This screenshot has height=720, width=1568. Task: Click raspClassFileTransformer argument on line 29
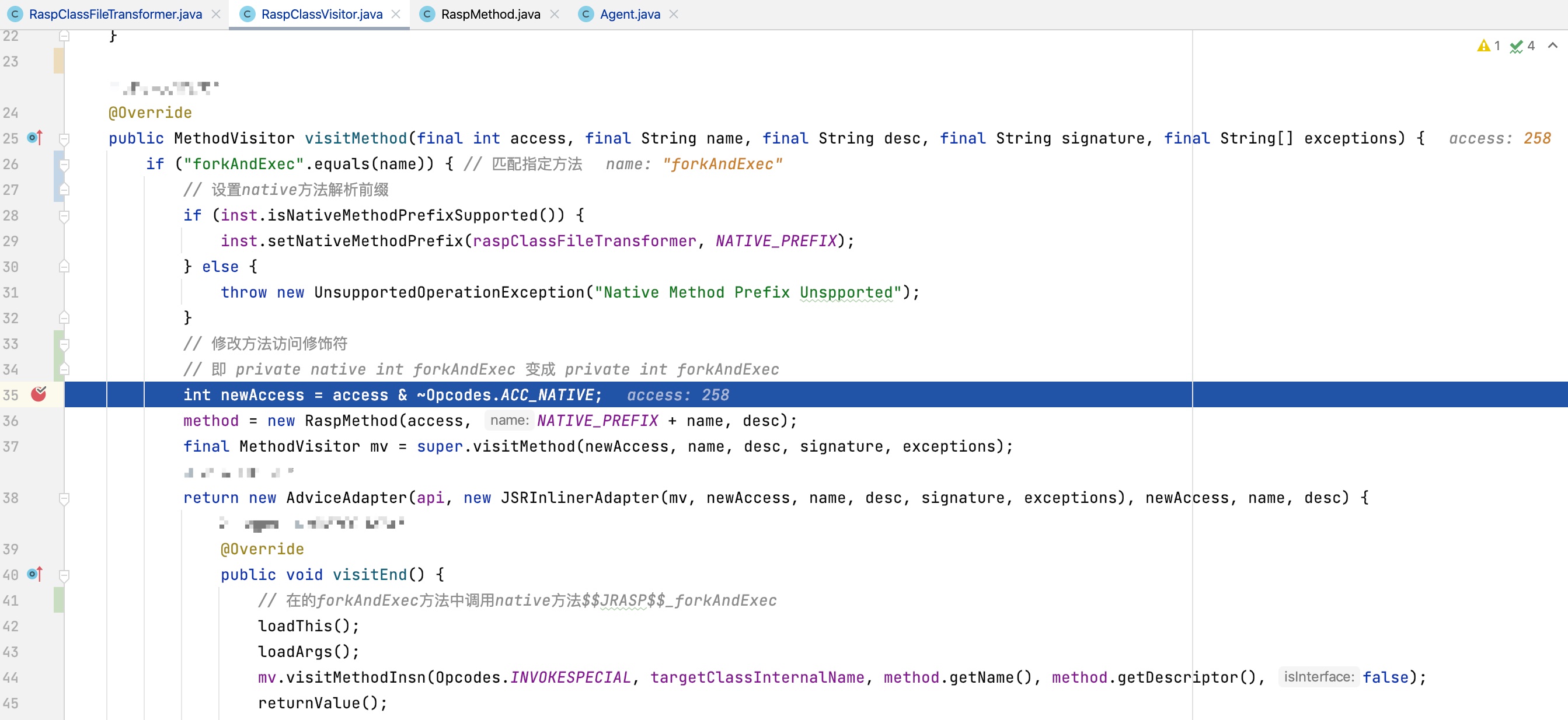coord(584,241)
